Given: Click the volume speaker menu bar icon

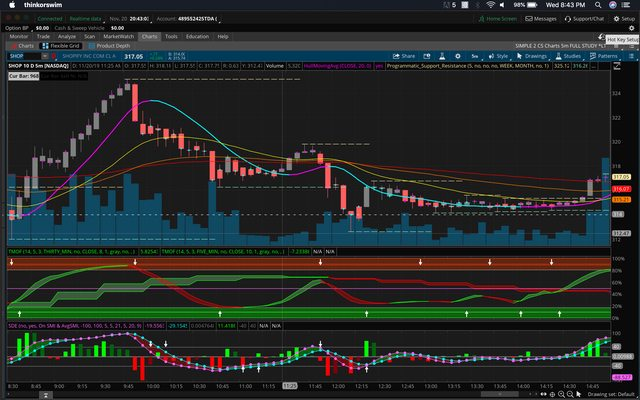Looking at the screenshot, I should (x=502, y=5).
